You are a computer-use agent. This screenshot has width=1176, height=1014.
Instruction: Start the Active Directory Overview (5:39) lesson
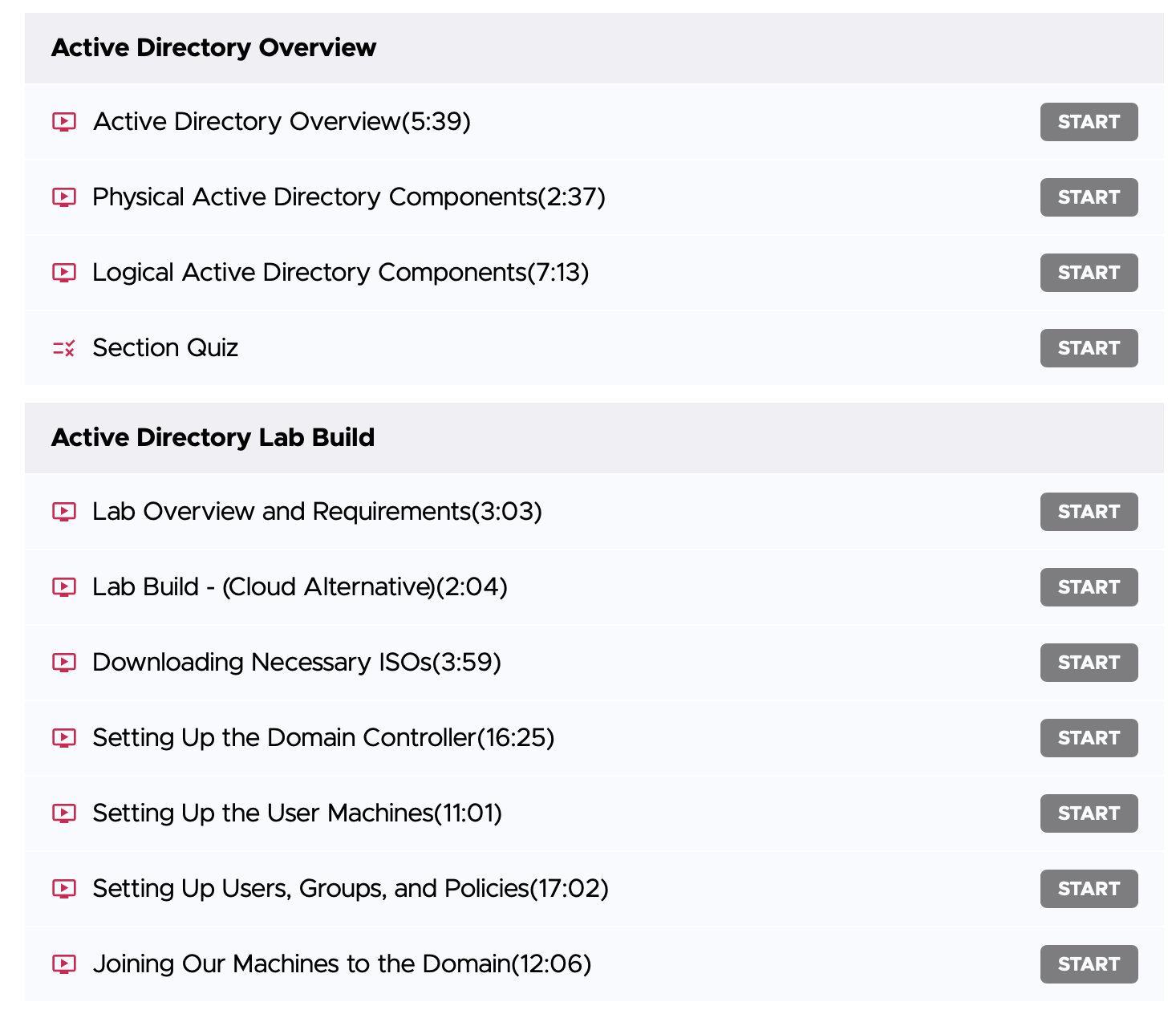tap(1089, 122)
